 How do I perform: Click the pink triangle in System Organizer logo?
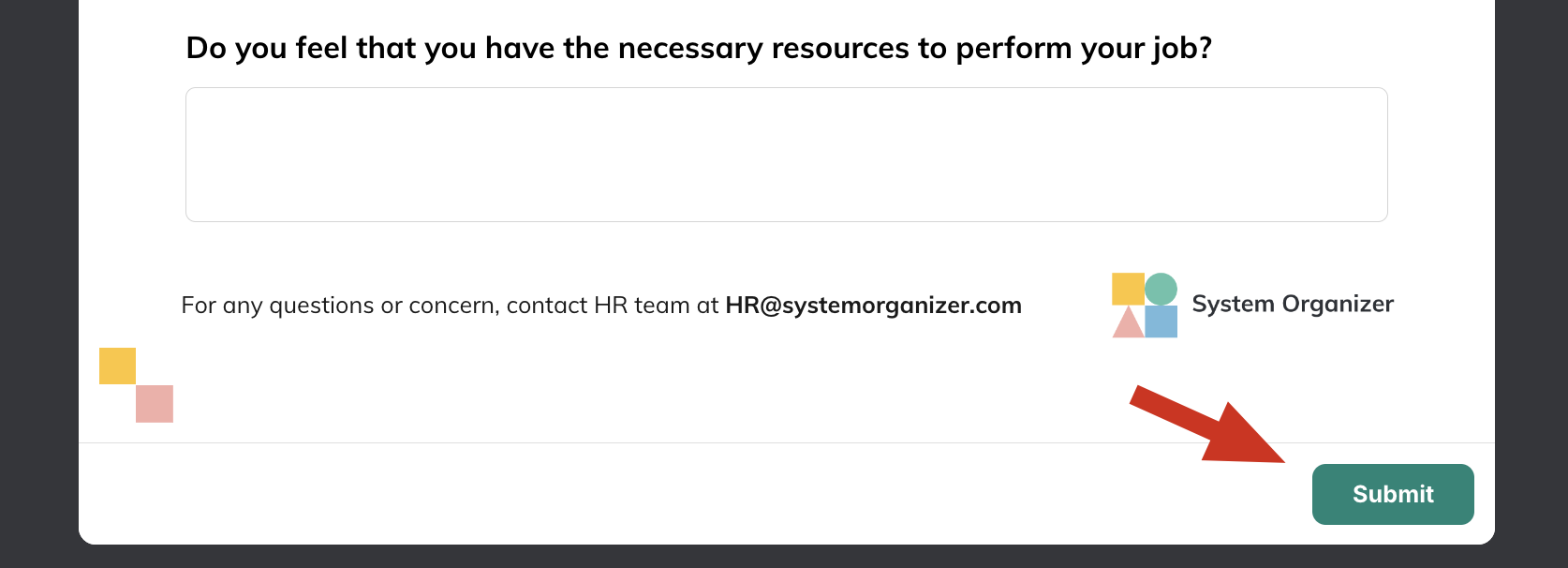pyautogui.click(x=1128, y=322)
